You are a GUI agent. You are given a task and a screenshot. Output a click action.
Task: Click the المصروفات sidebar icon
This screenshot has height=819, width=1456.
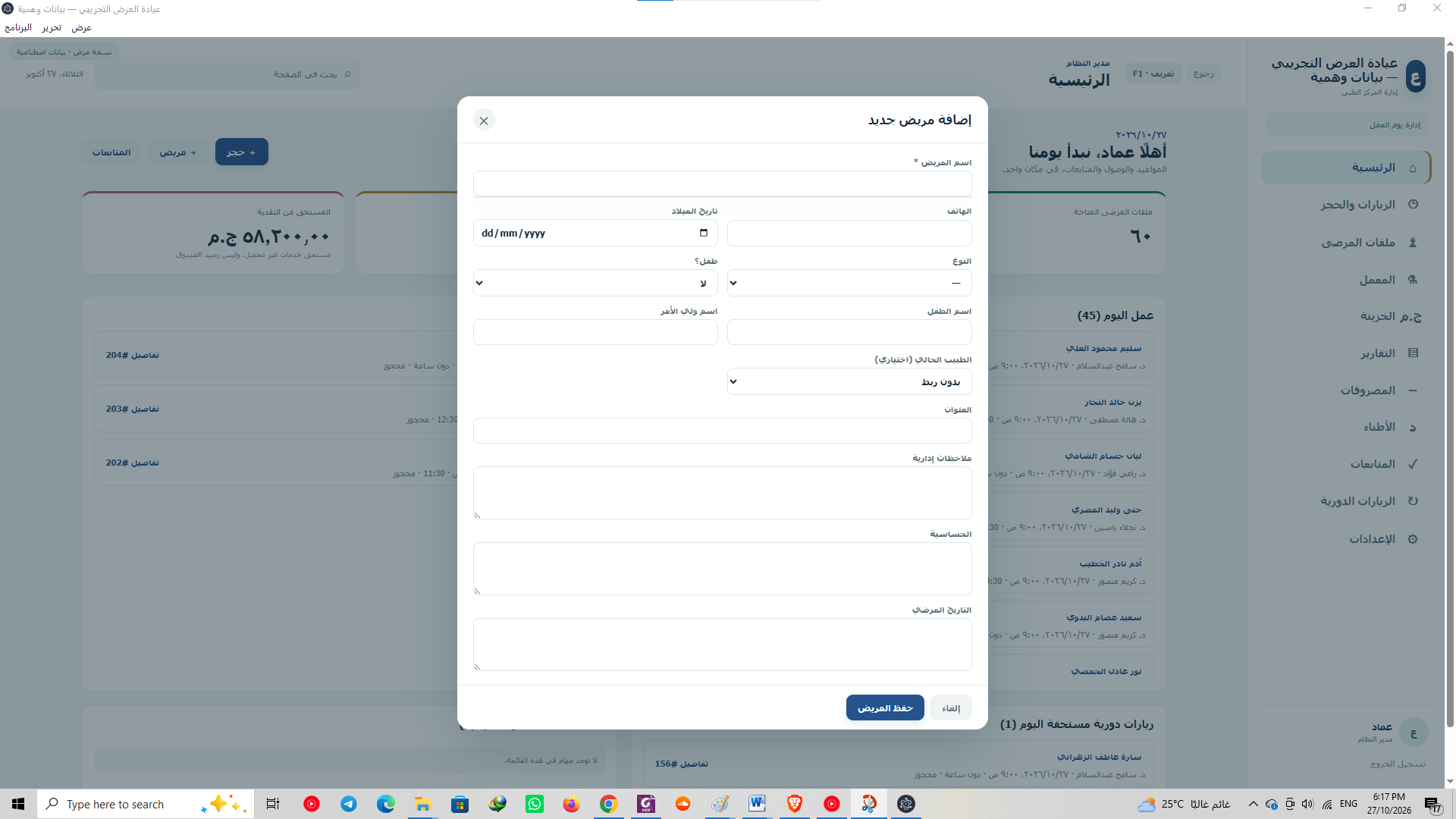coord(1413,391)
